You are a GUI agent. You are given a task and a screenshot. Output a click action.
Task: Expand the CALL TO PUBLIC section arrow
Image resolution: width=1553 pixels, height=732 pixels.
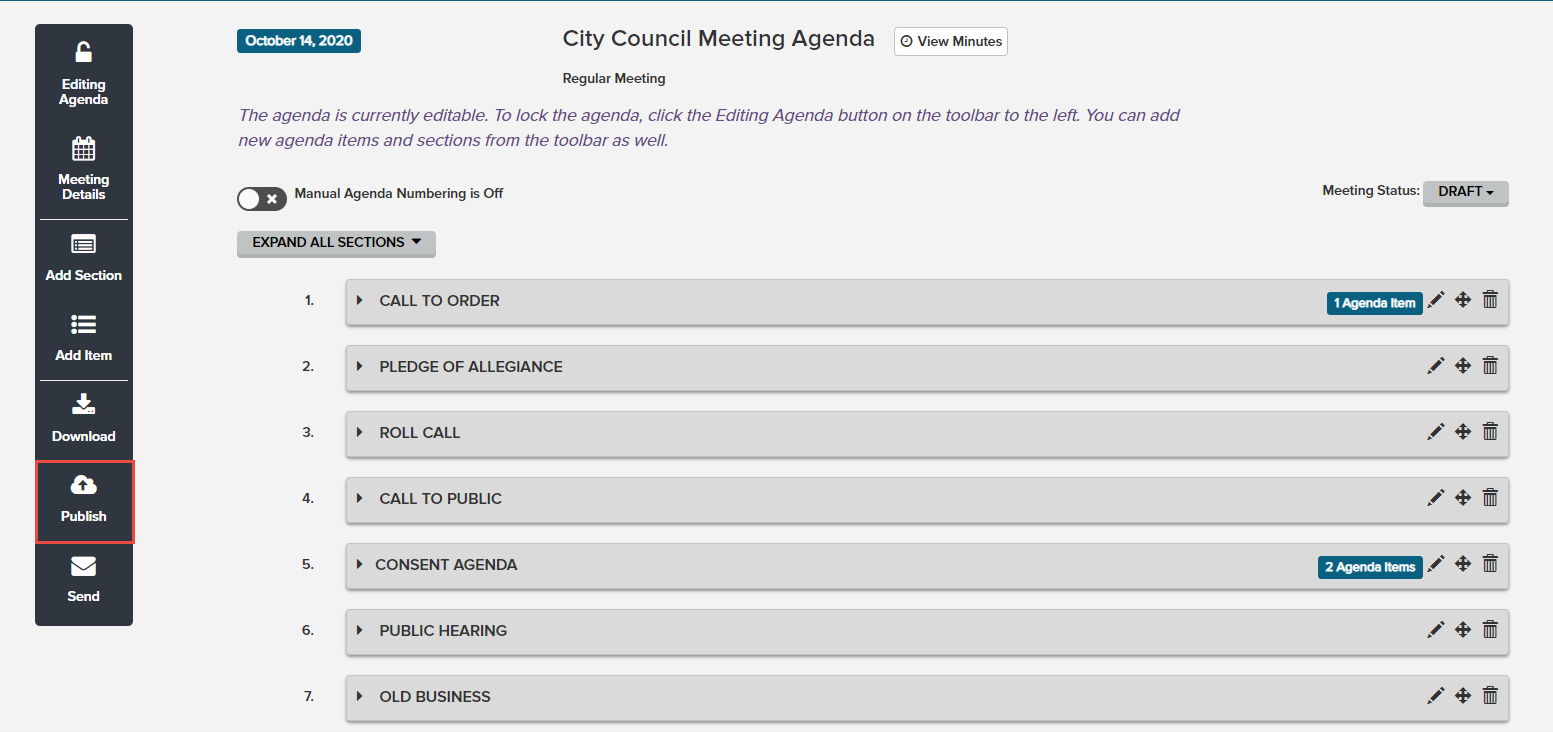[360, 499]
